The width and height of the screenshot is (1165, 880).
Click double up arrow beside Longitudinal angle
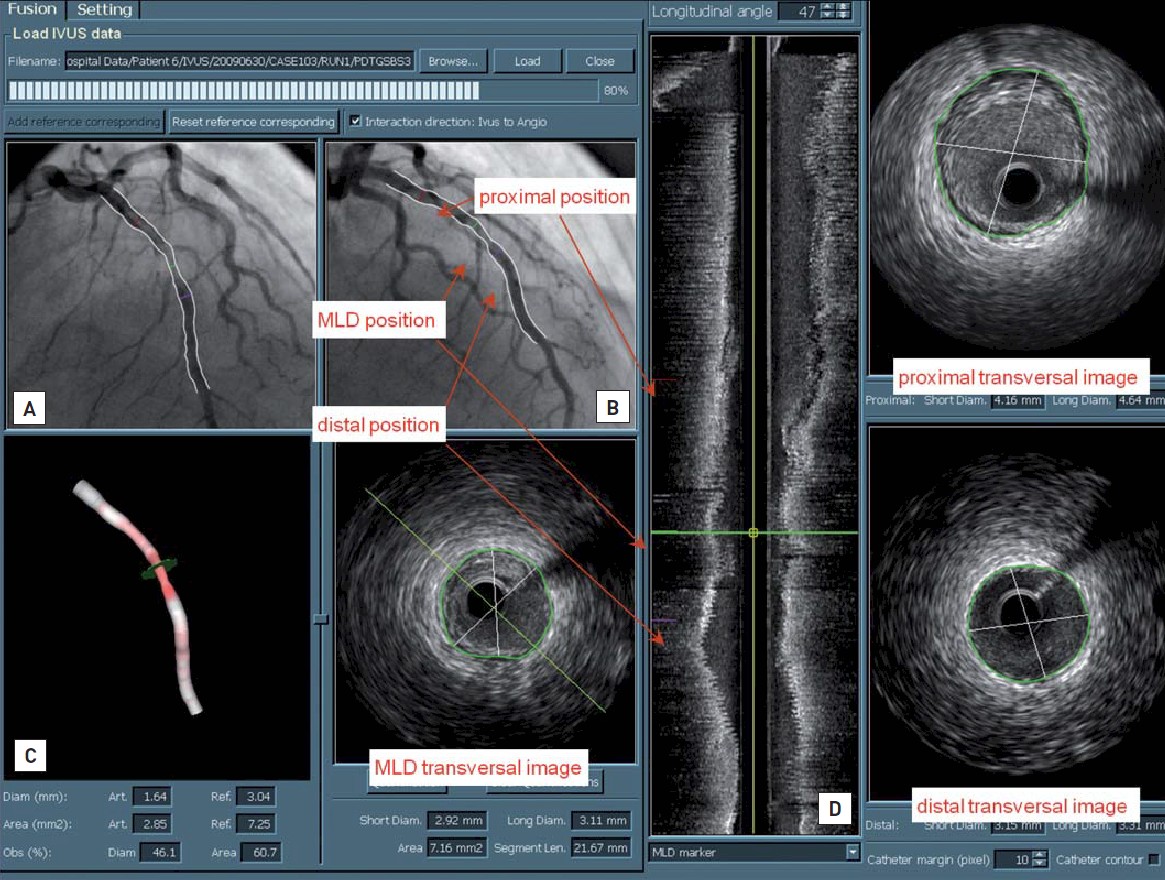click(x=844, y=7)
